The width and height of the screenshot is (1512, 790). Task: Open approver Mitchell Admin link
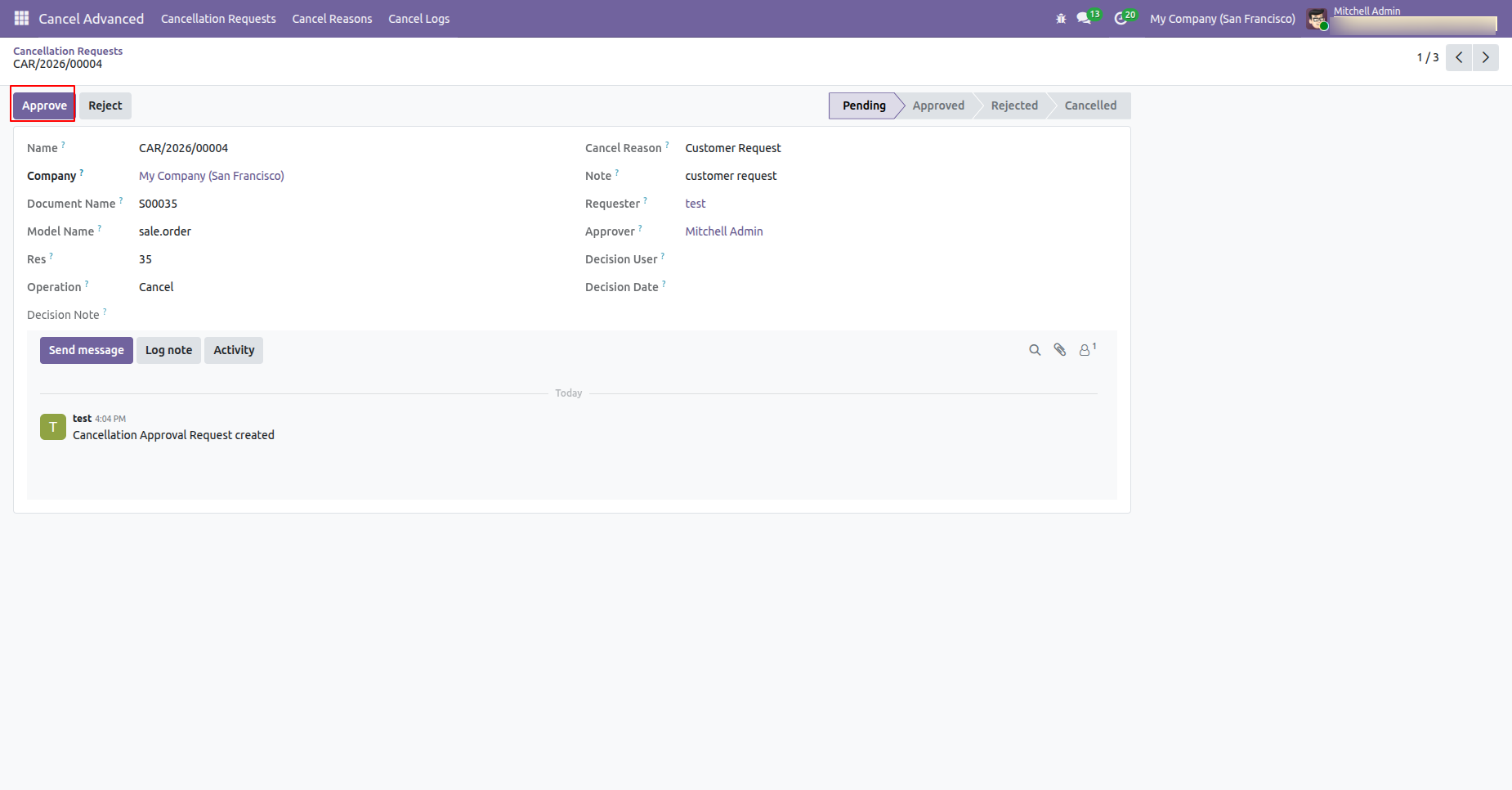pos(724,231)
